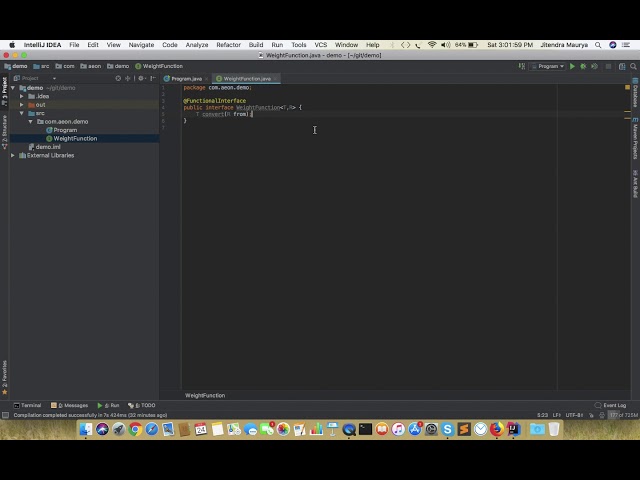Screen dimensions: 640x480
Task: Collapse all icon in Project panel header
Action: point(128,78)
